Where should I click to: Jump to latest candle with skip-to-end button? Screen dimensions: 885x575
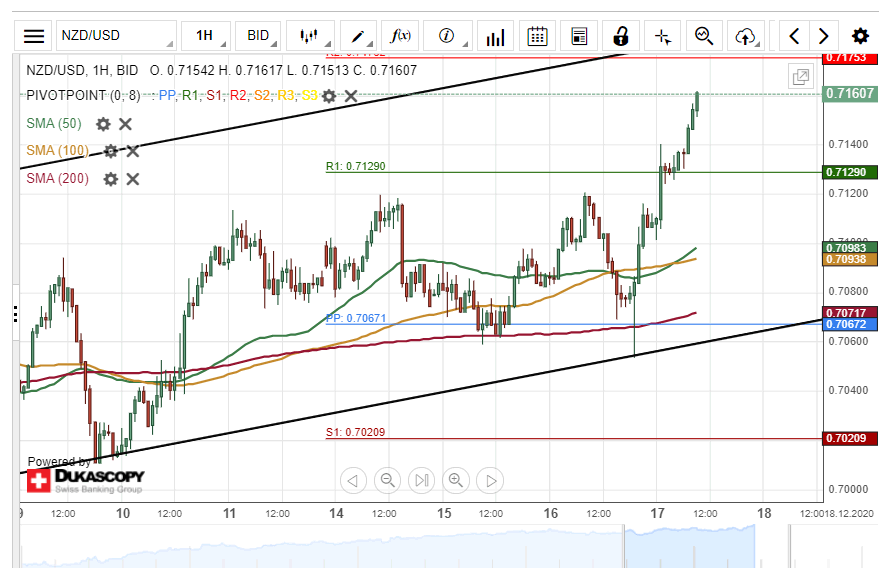(422, 481)
